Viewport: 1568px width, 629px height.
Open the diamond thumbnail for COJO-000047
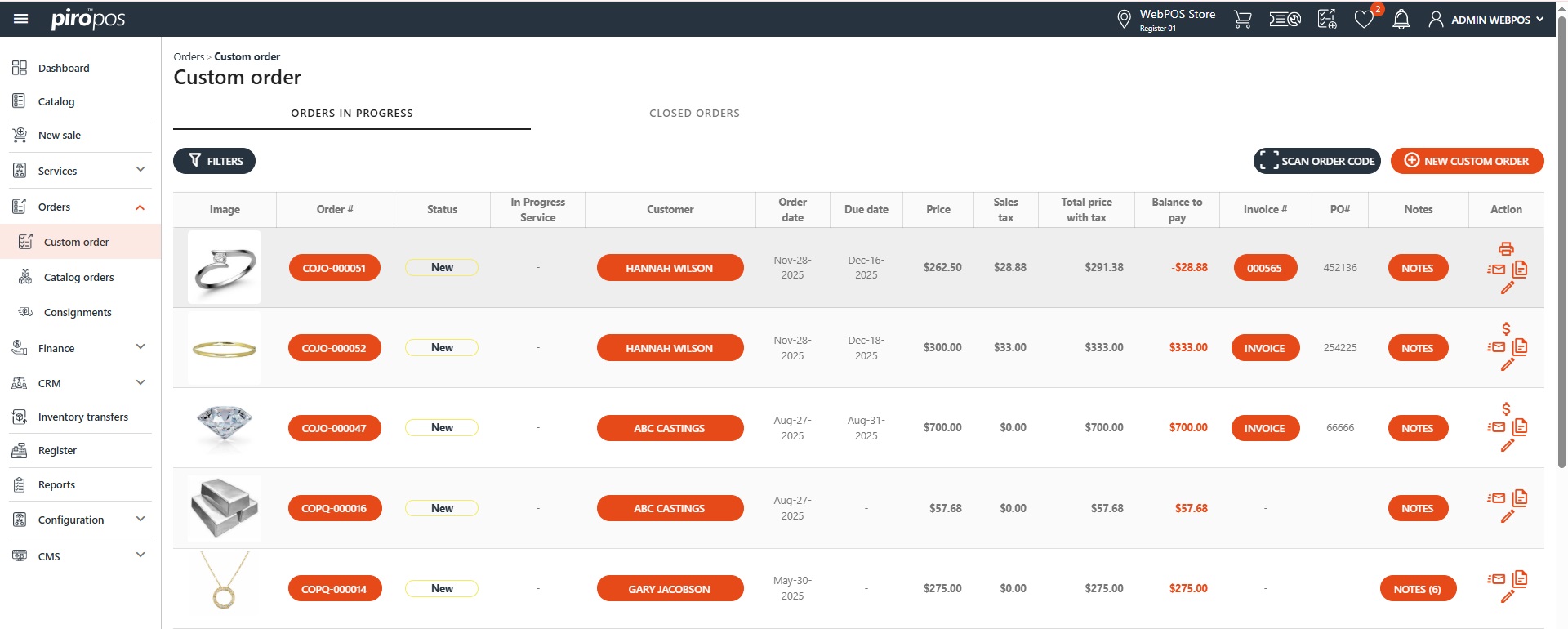(225, 427)
